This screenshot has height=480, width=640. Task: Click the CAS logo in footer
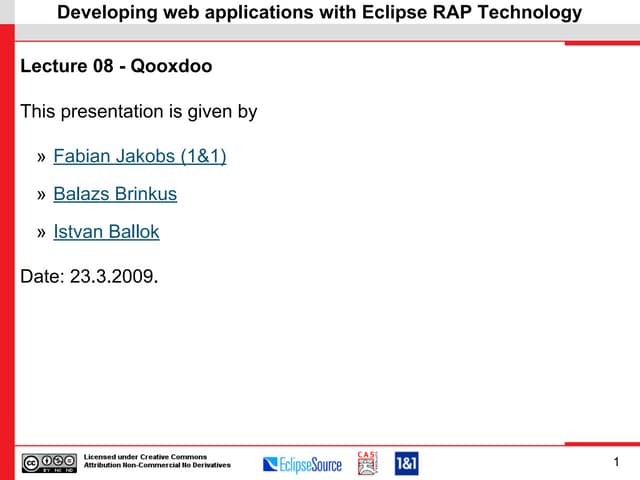pyautogui.click(x=367, y=462)
